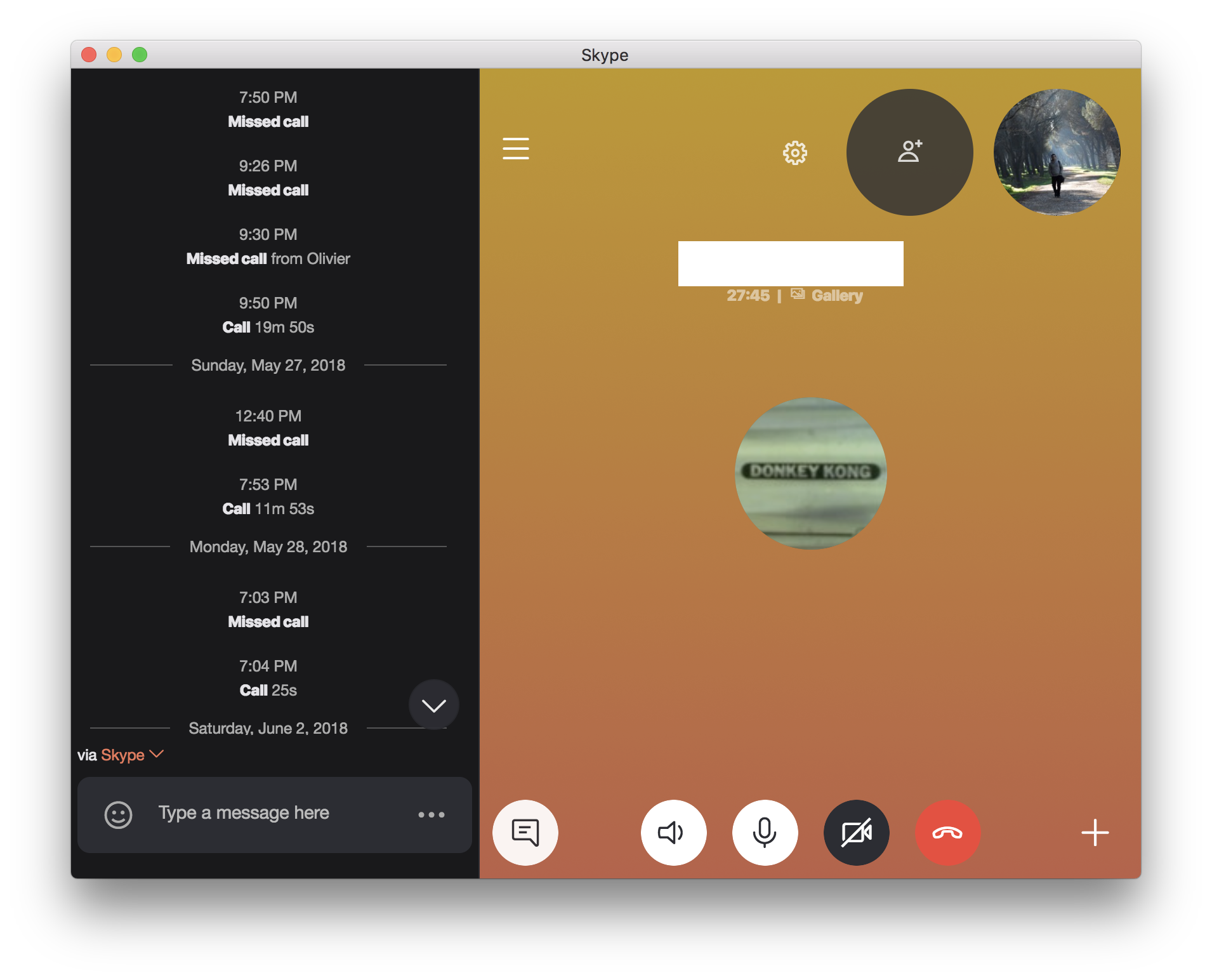Click your profile picture thumbnail
The image size is (1212, 980).
tap(1057, 152)
